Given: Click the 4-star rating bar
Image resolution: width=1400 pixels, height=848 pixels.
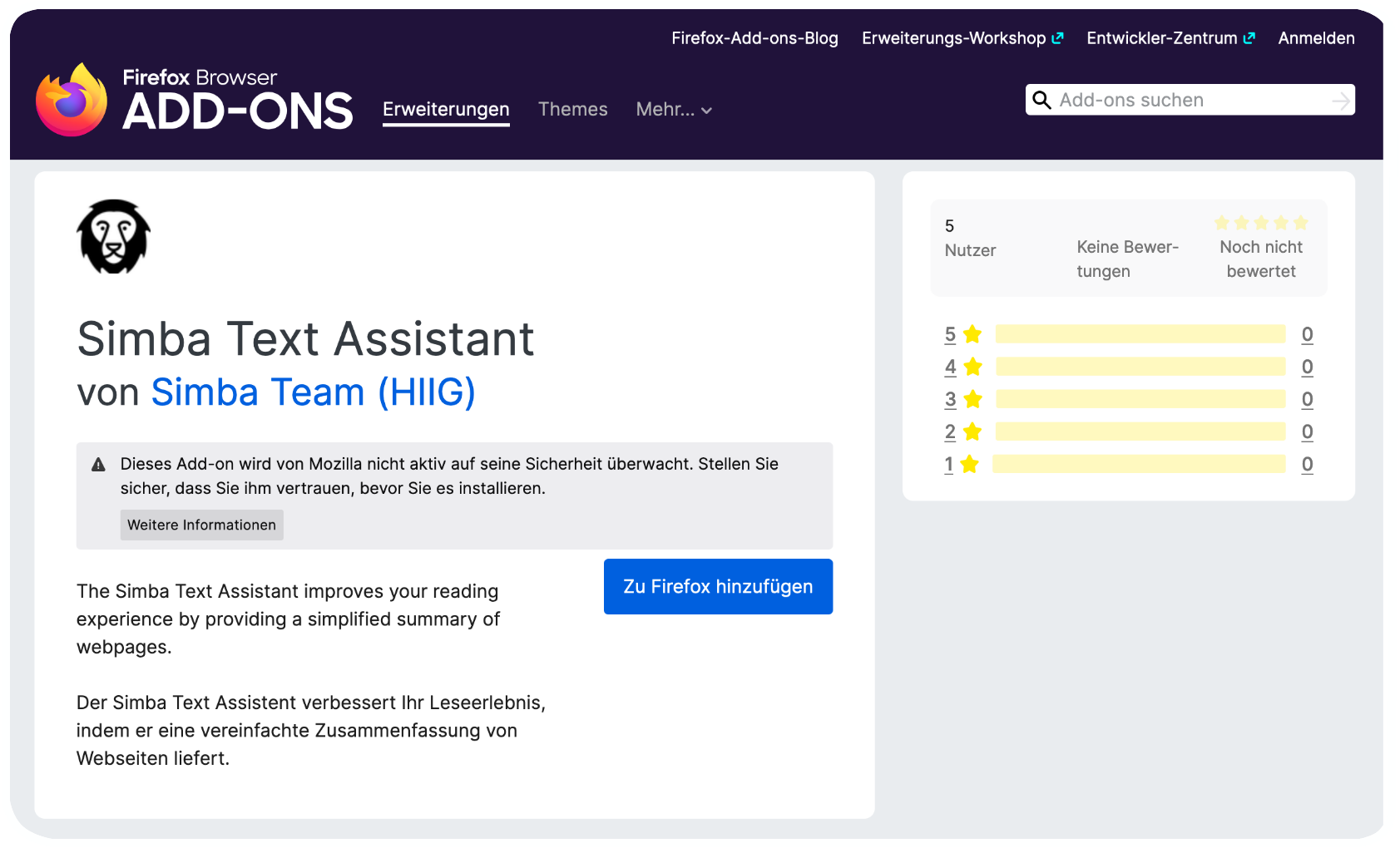Looking at the screenshot, I should pyautogui.click(x=1140, y=367).
